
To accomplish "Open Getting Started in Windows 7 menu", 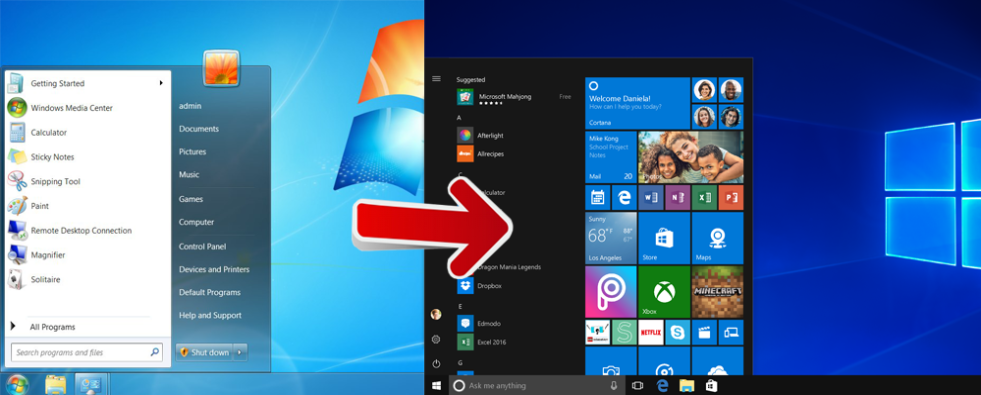I will pos(88,83).
